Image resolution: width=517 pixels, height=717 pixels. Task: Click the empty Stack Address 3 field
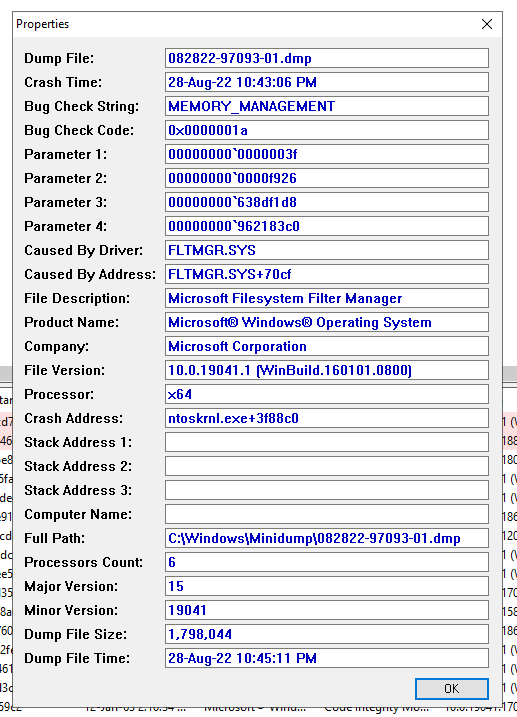tap(327, 490)
